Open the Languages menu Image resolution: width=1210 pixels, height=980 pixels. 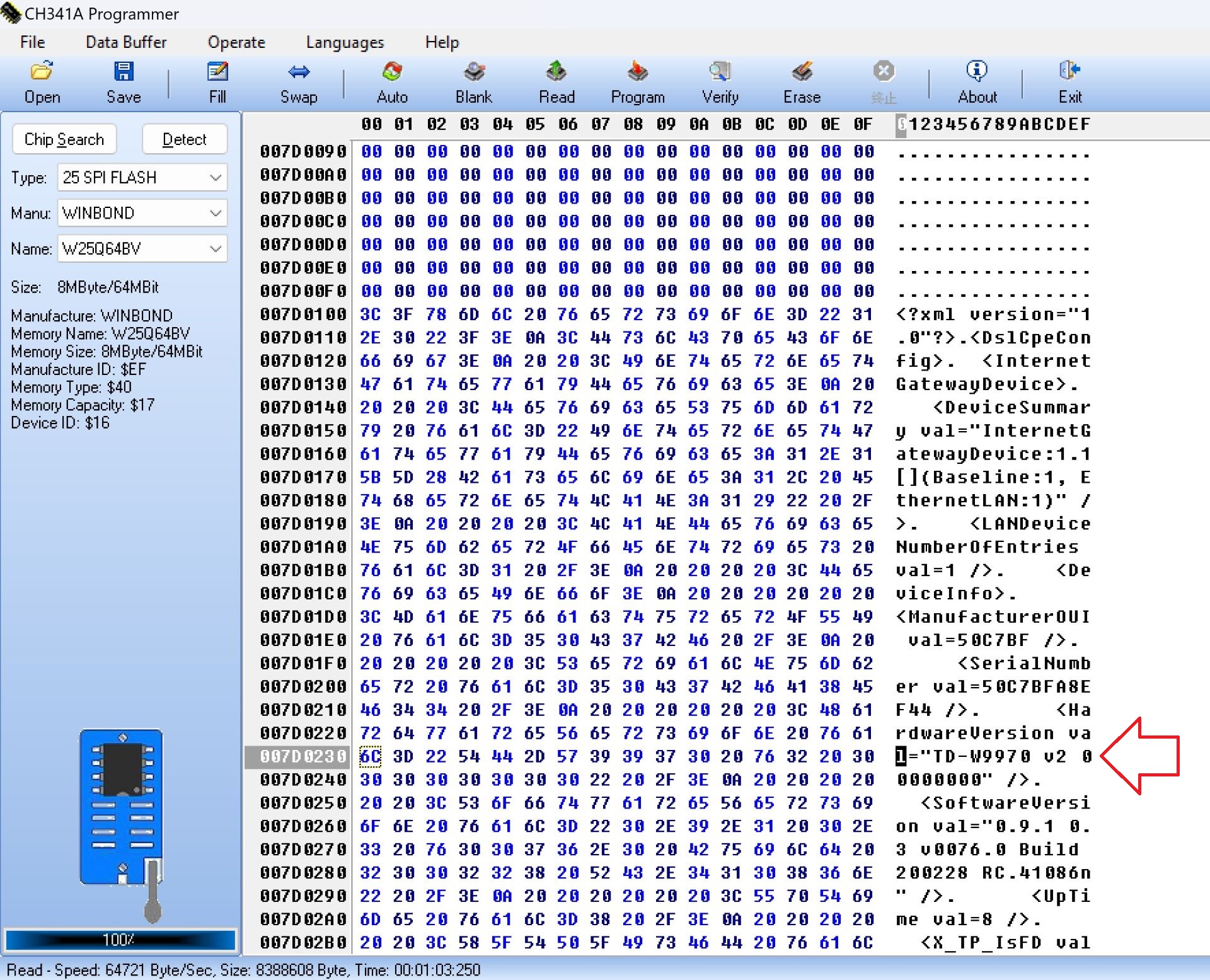[x=345, y=42]
